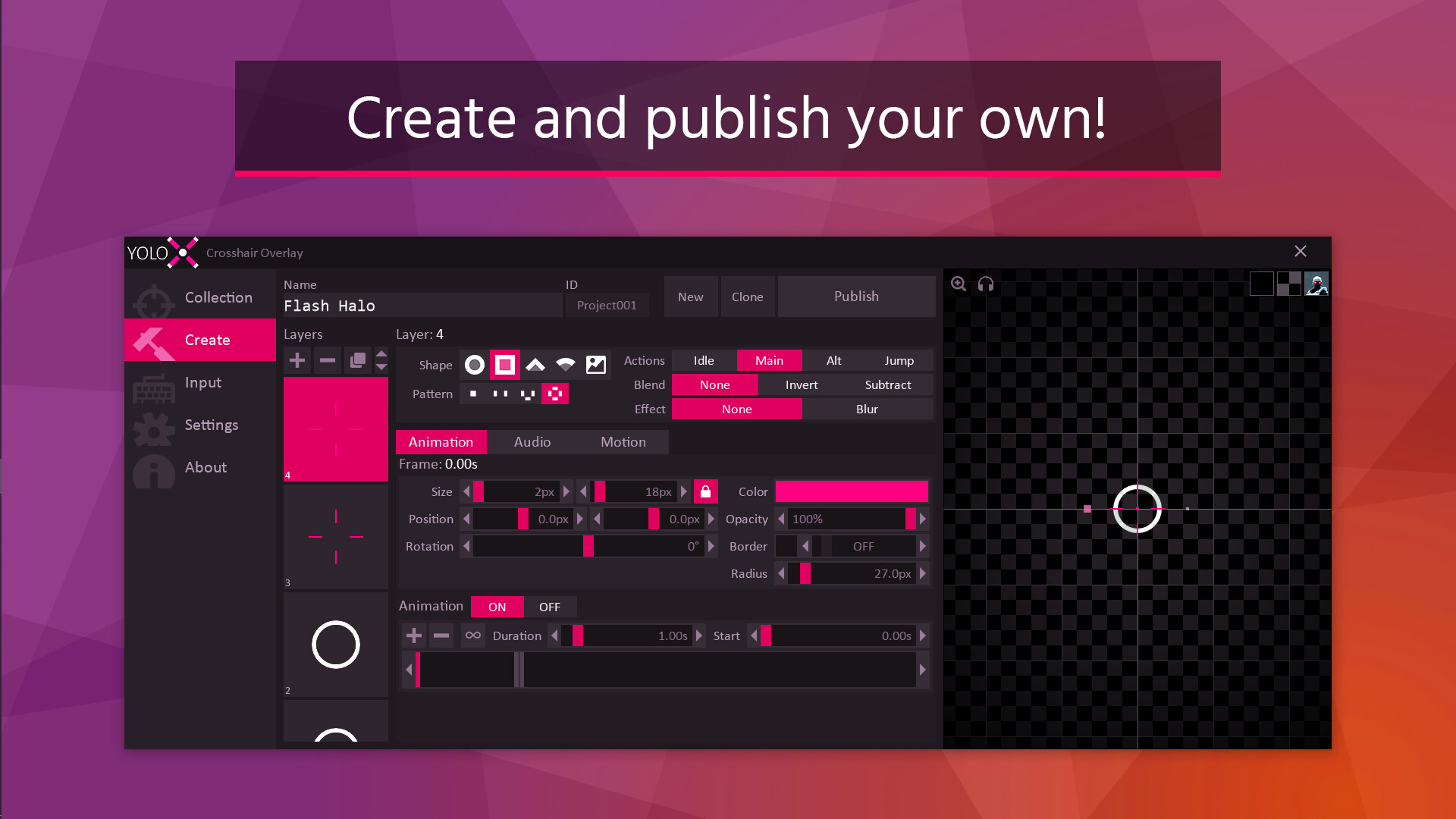Screen dimensions: 1456x819
Task: Select the square shape icon
Action: tap(504, 365)
